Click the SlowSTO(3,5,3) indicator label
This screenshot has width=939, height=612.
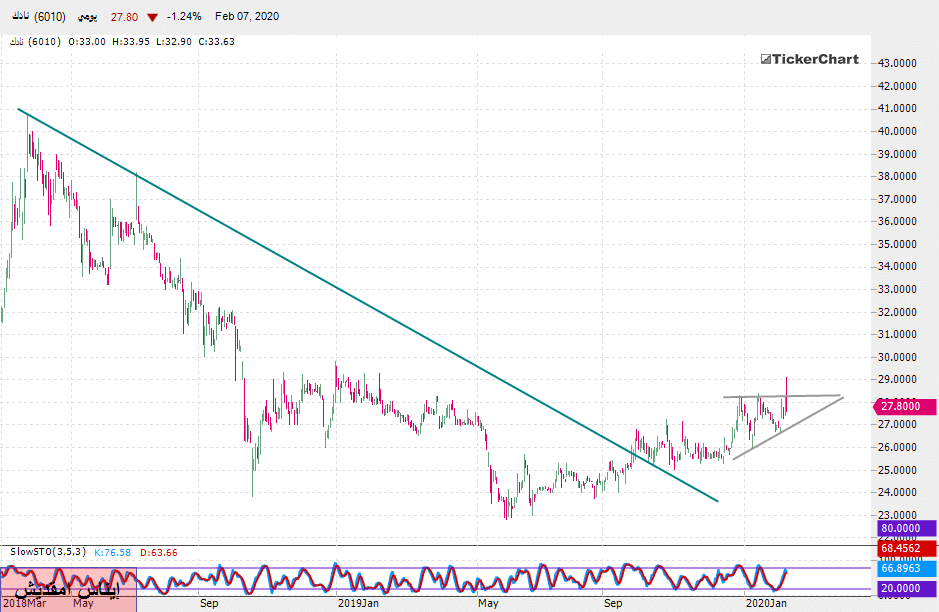point(47,551)
